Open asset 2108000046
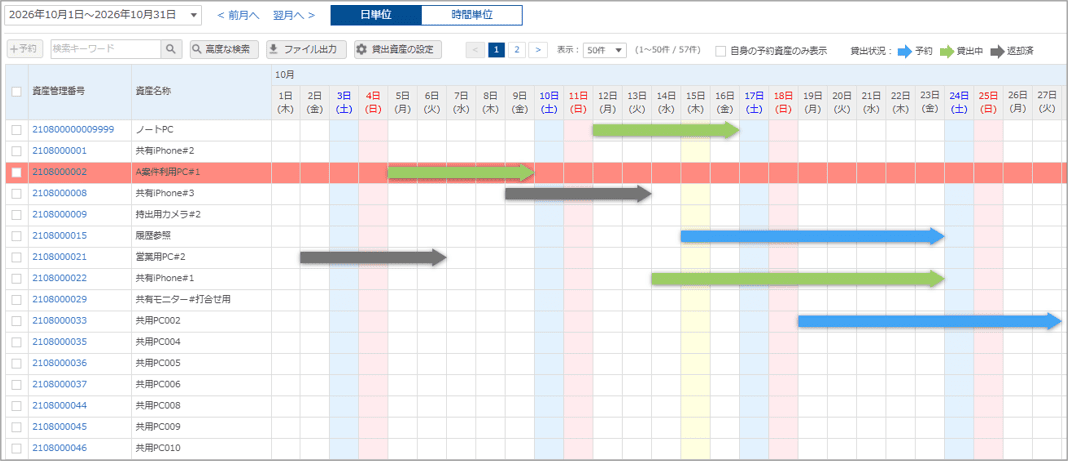This screenshot has width=1068, height=461. tap(59, 448)
